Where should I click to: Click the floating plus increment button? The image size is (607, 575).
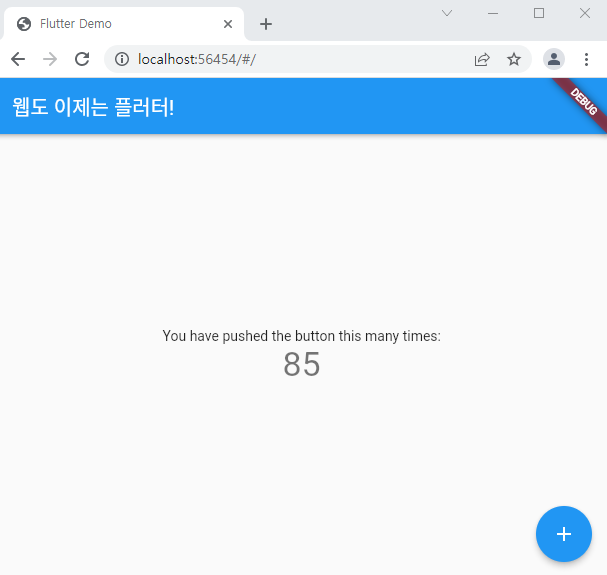tap(564, 534)
